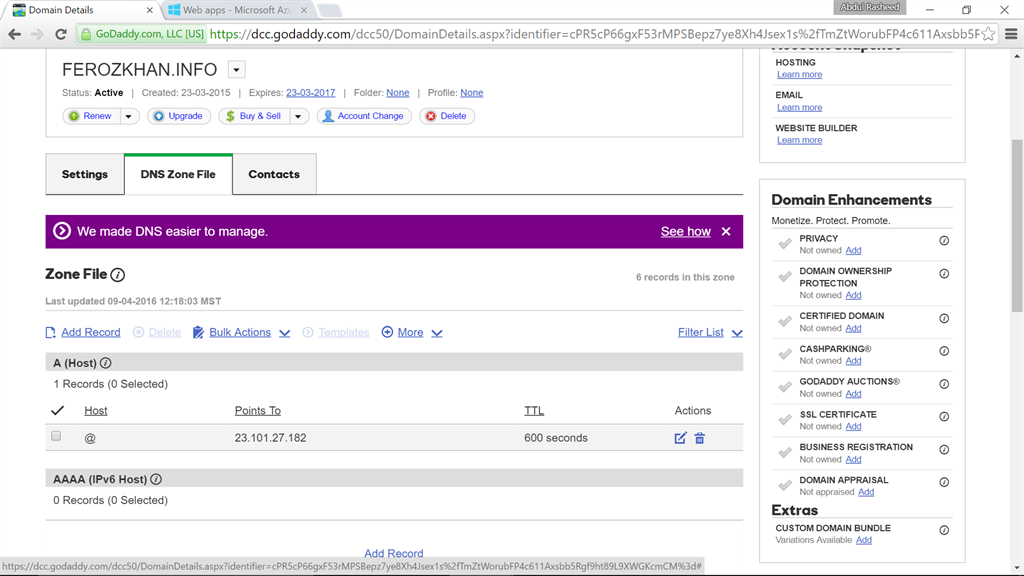Click the browser address bar URL

[594, 34]
